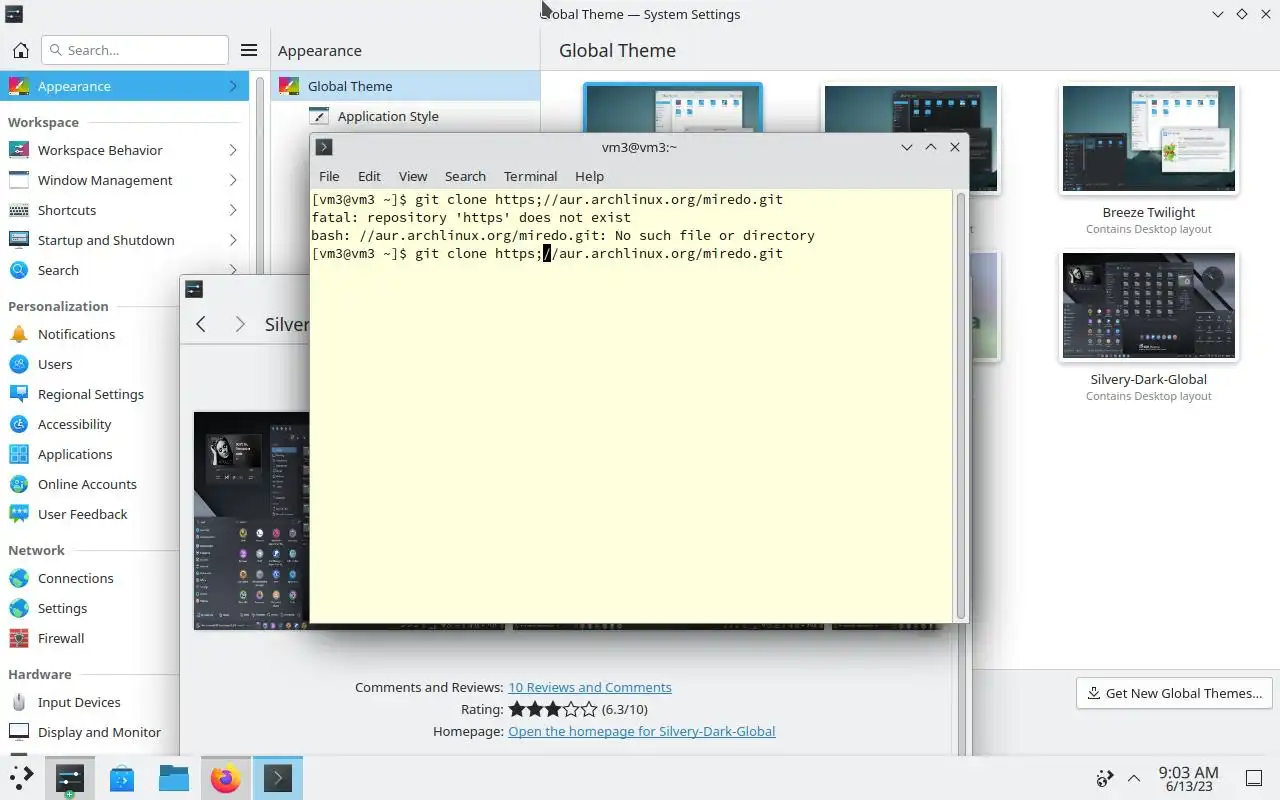Open the terminal Edit menu
The height and width of the screenshot is (800, 1280).
click(369, 176)
